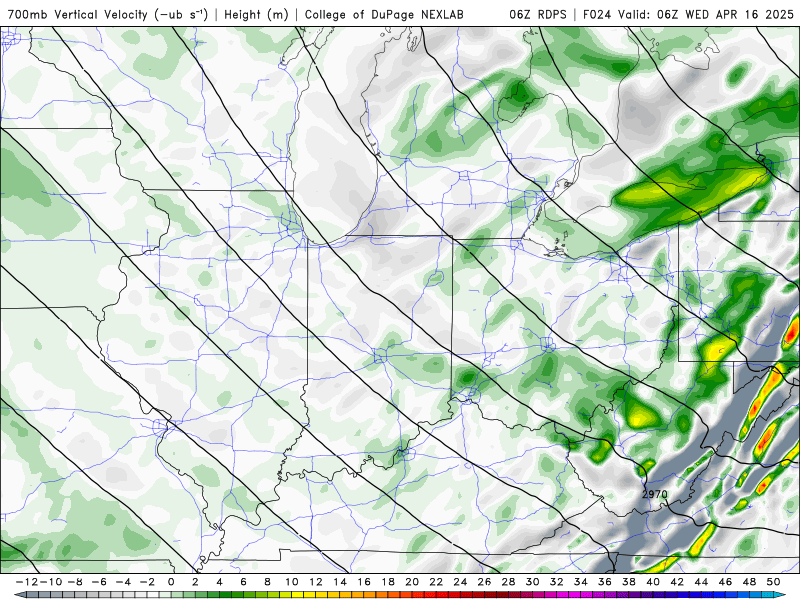800x600 pixels.
Task: Select the '30' color scale value
Action: pyautogui.click(x=532, y=582)
